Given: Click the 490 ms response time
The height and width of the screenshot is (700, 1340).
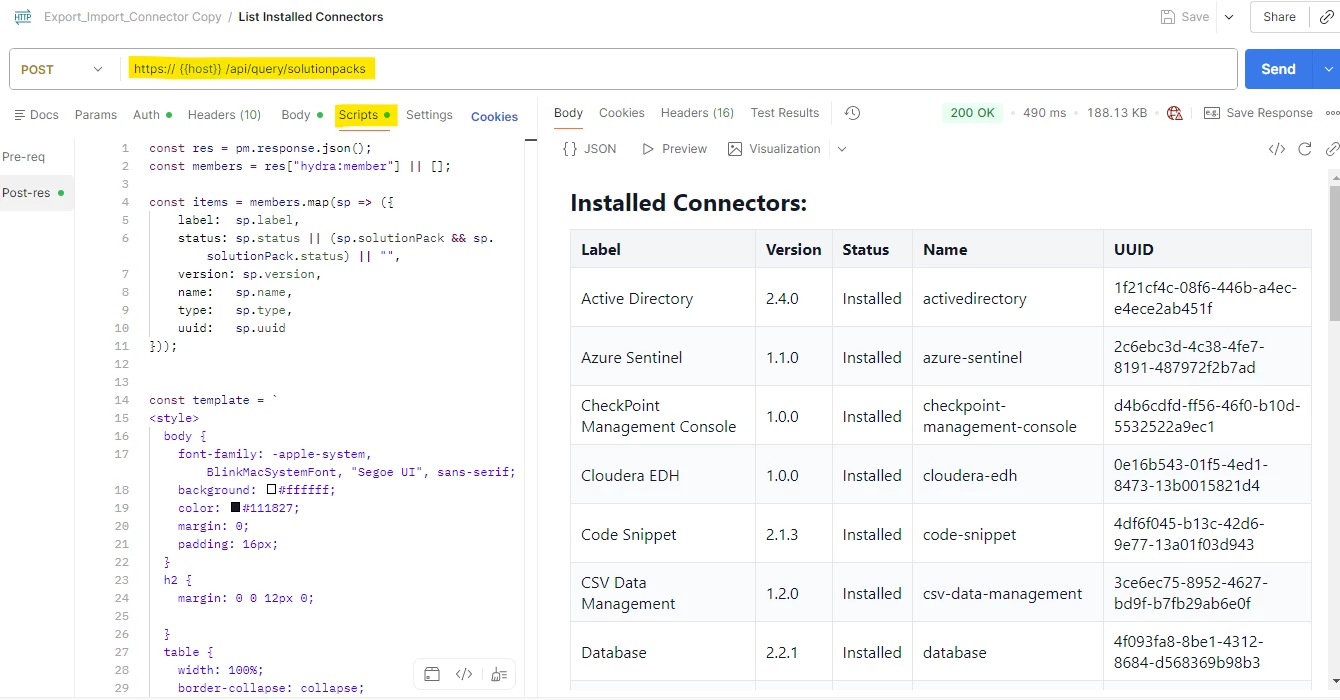Looking at the screenshot, I should pyautogui.click(x=1045, y=113).
